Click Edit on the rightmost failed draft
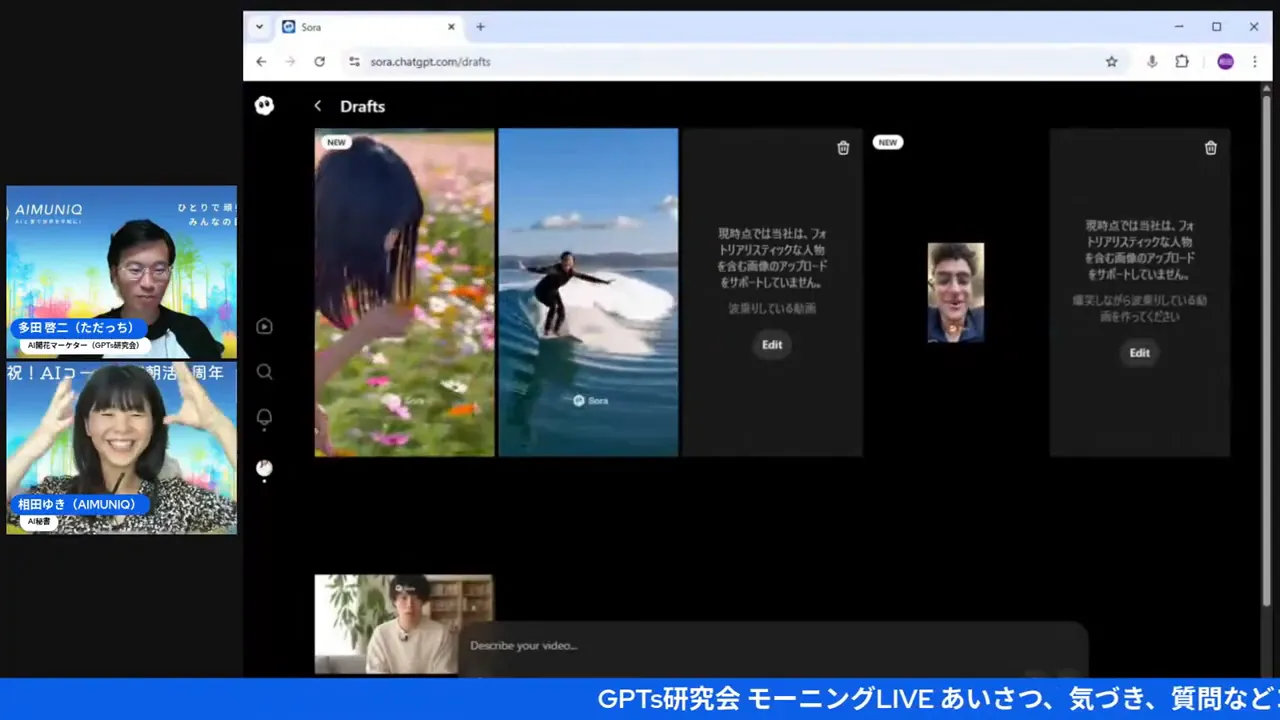 click(x=1139, y=353)
